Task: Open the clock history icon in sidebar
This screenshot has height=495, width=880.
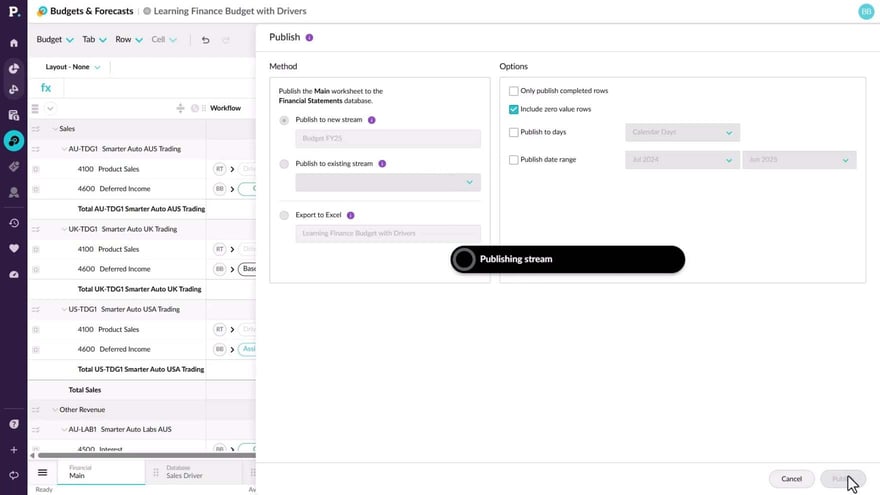Action: pyautogui.click(x=13, y=223)
